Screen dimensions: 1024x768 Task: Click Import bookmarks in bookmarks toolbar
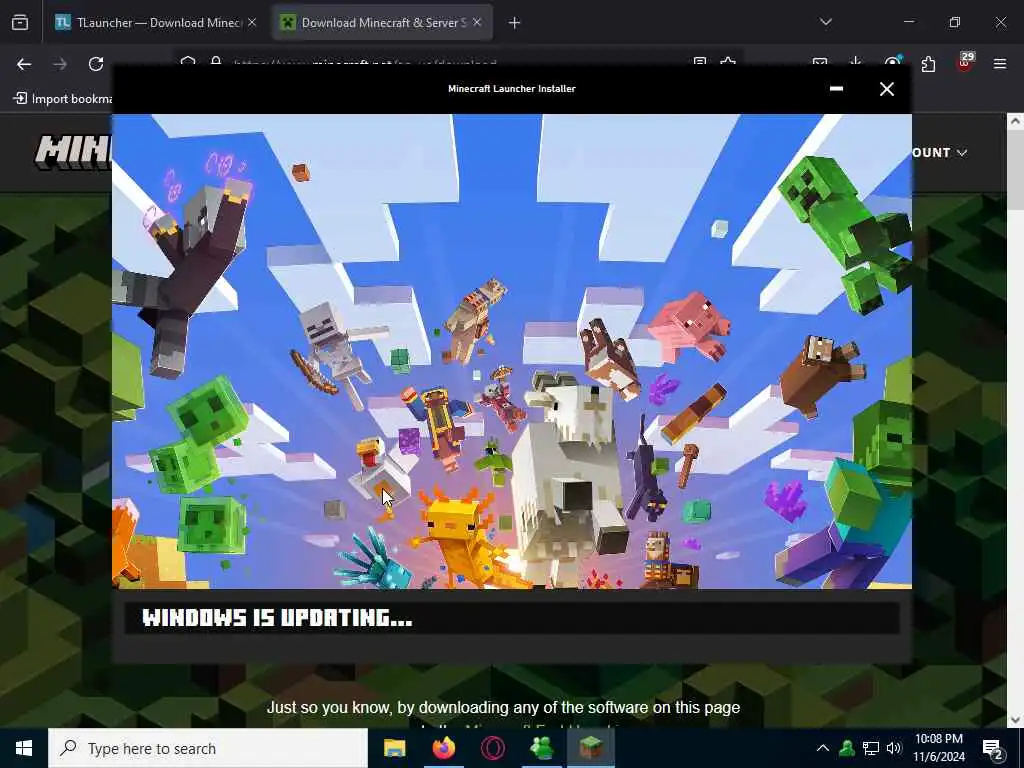click(63, 99)
